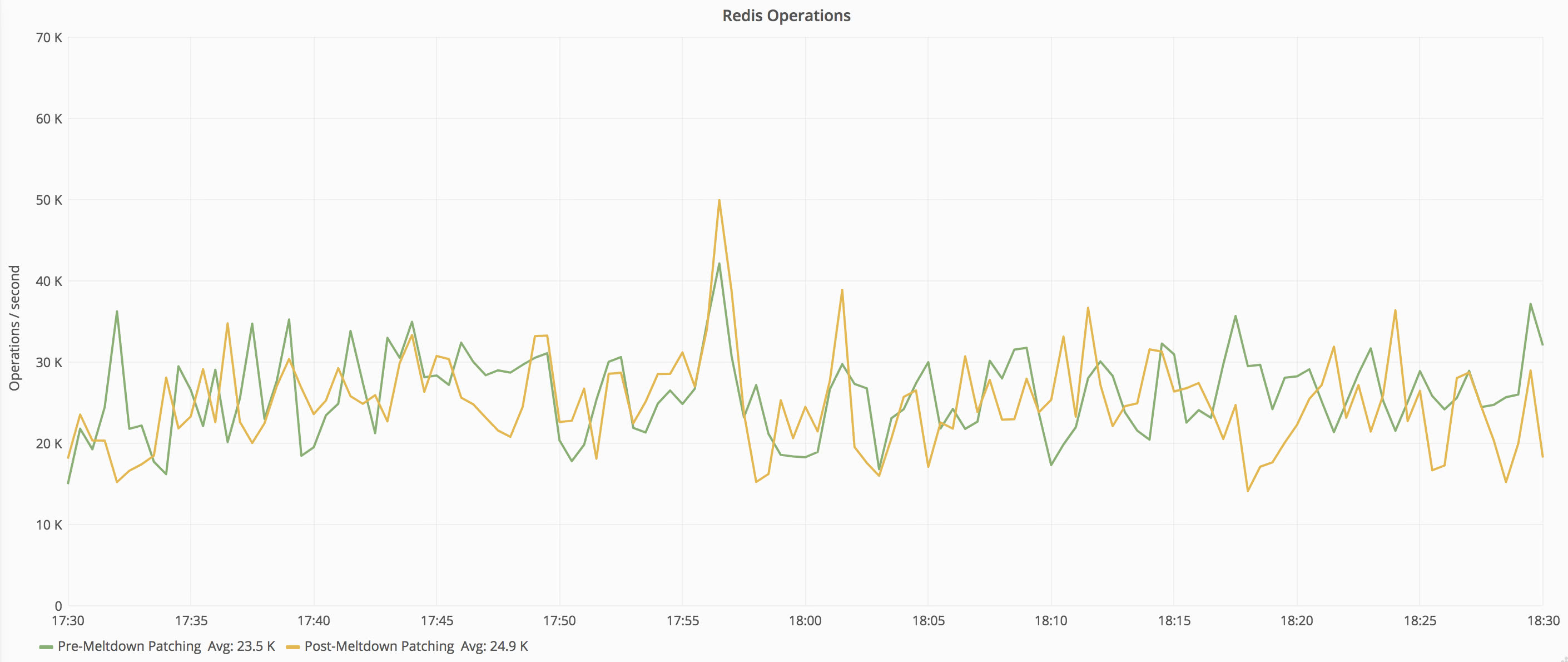Click the Operations / second axis title
The height and width of the screenshot is (662, 1568).
14,328
